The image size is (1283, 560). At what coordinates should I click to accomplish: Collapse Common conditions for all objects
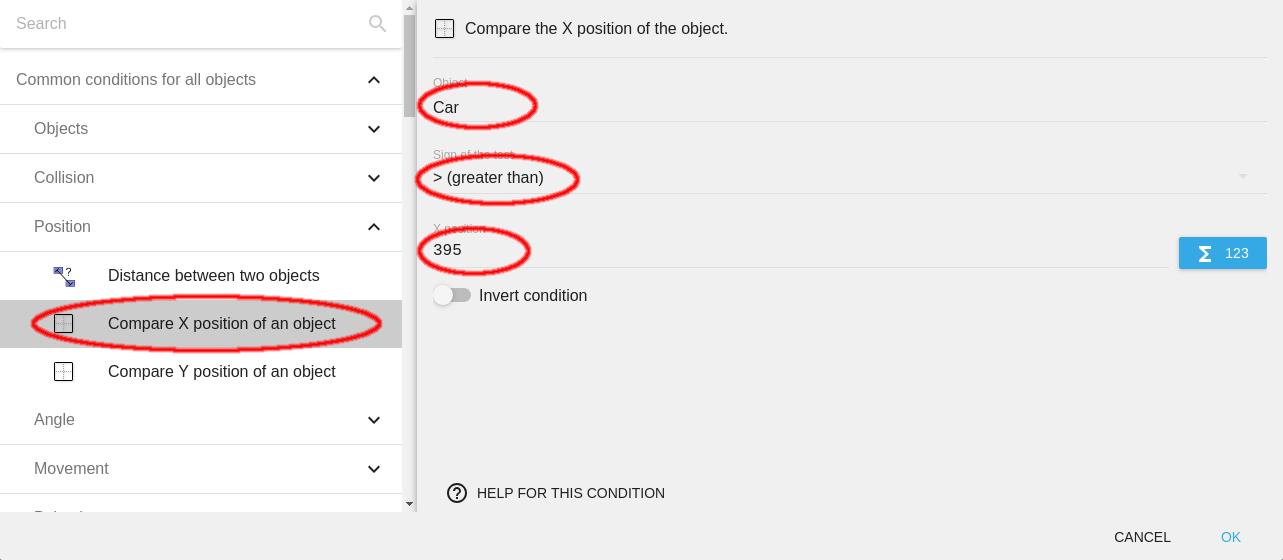374,80
